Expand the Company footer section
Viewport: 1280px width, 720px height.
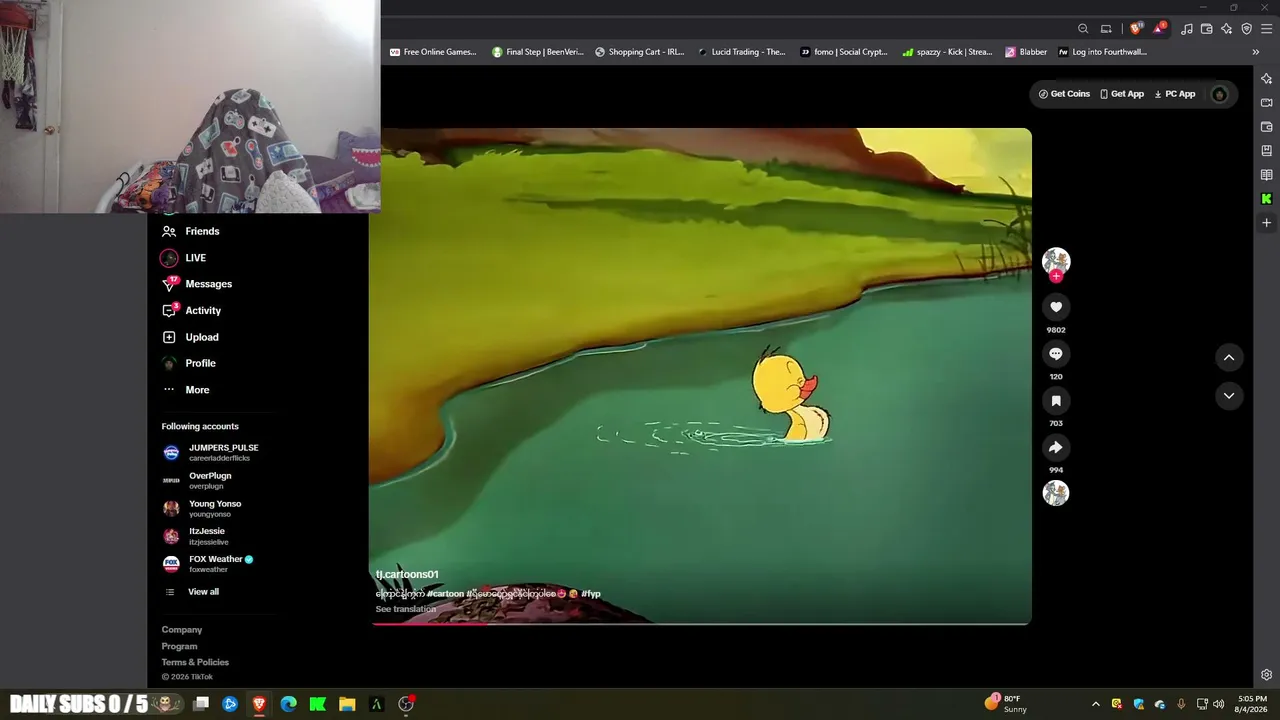[x=182, y=630]
